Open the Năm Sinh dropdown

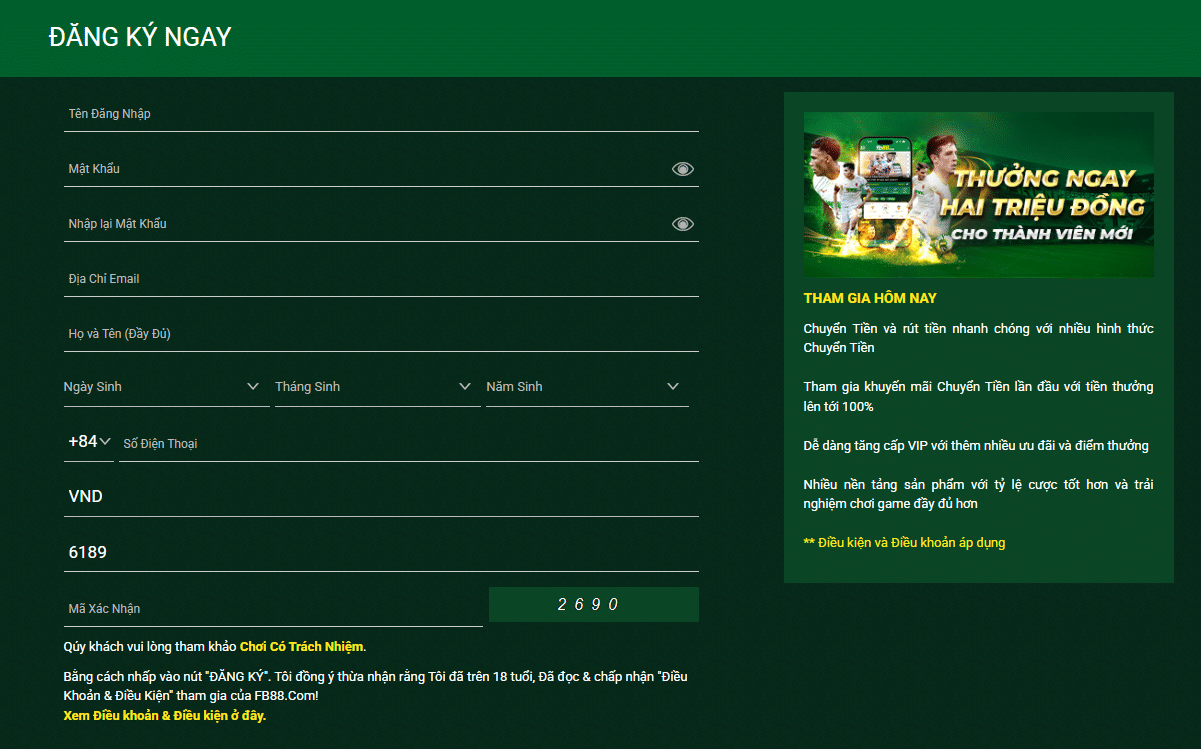tap(587, 387)
